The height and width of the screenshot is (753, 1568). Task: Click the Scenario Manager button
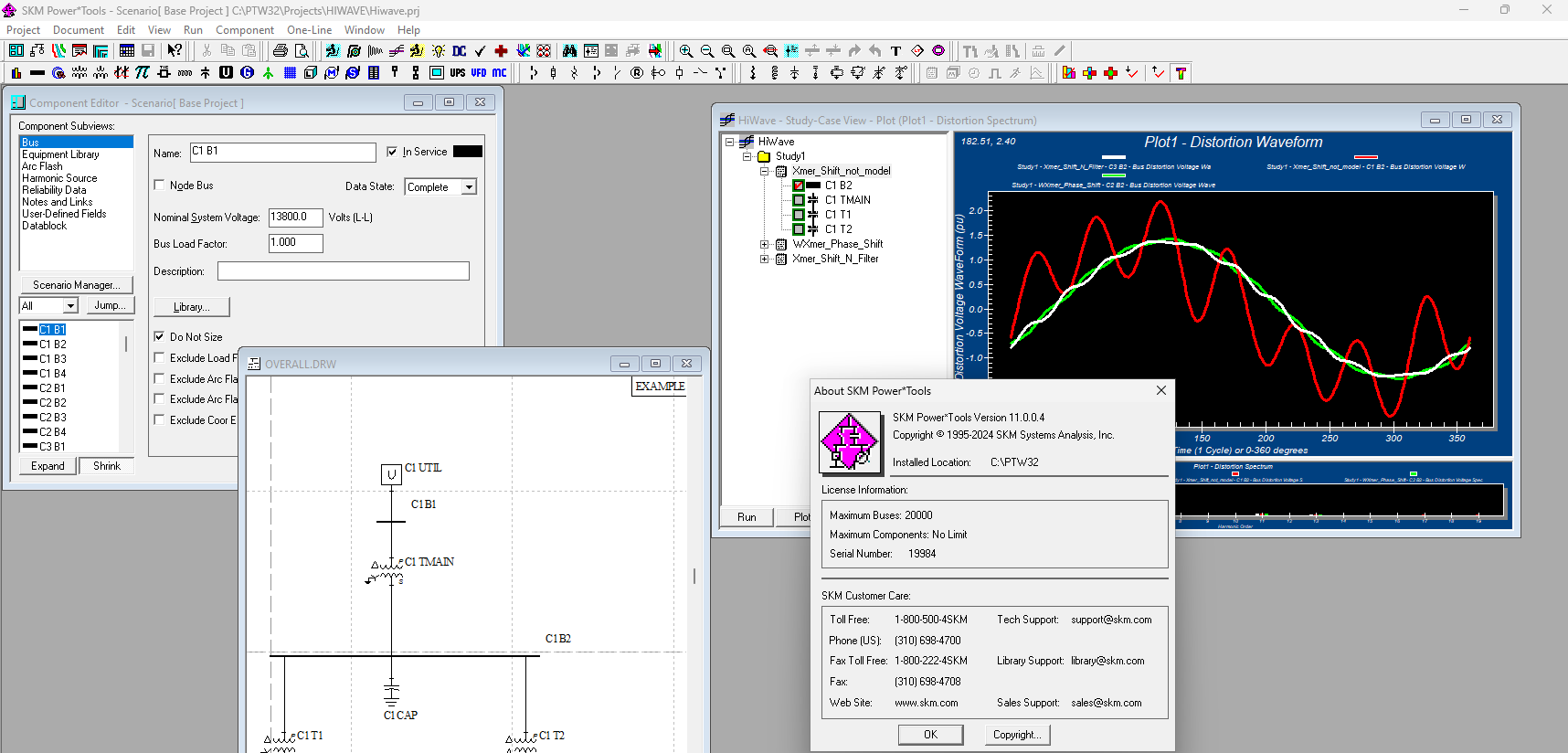point(77,285)
